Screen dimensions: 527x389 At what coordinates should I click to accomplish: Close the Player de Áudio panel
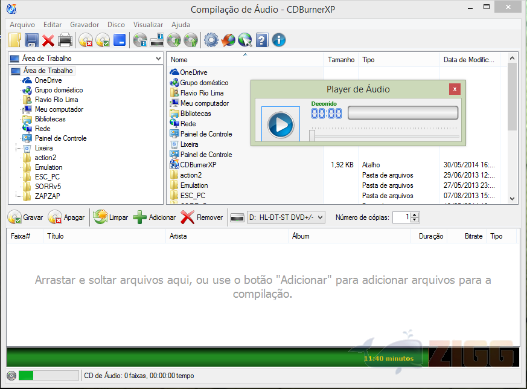[454, 89]
